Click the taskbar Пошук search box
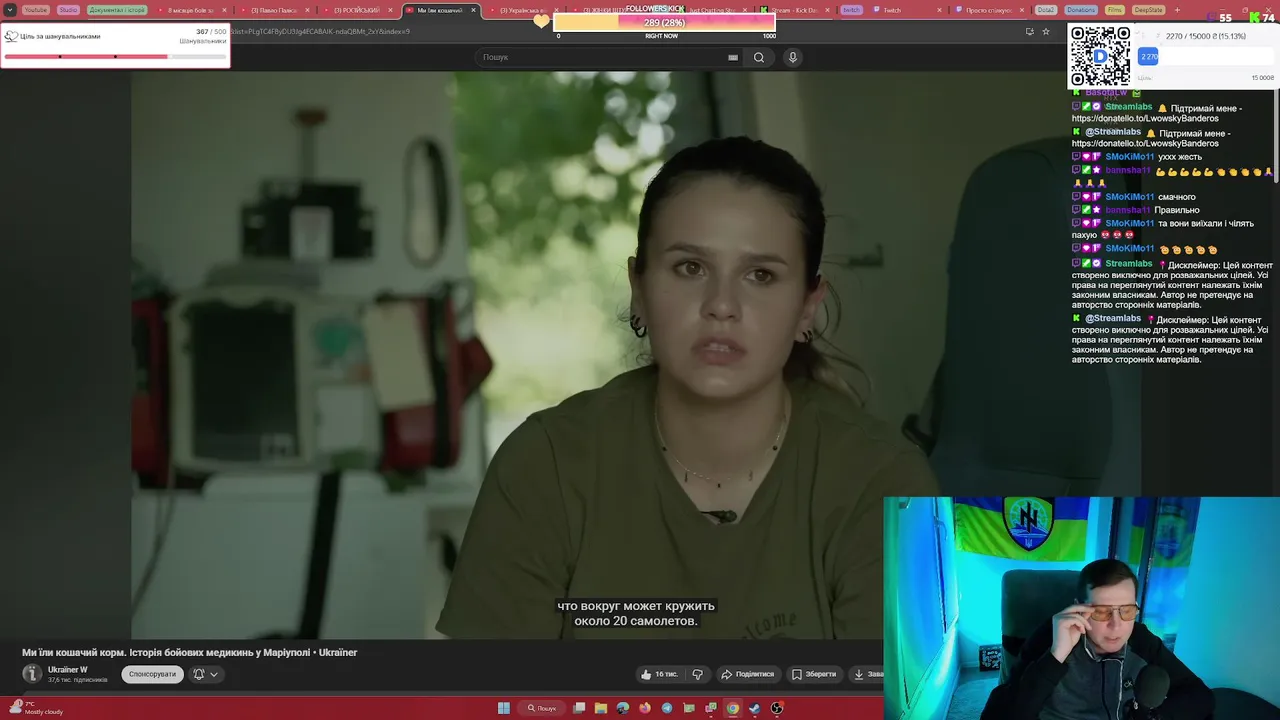 pos(543,708)
